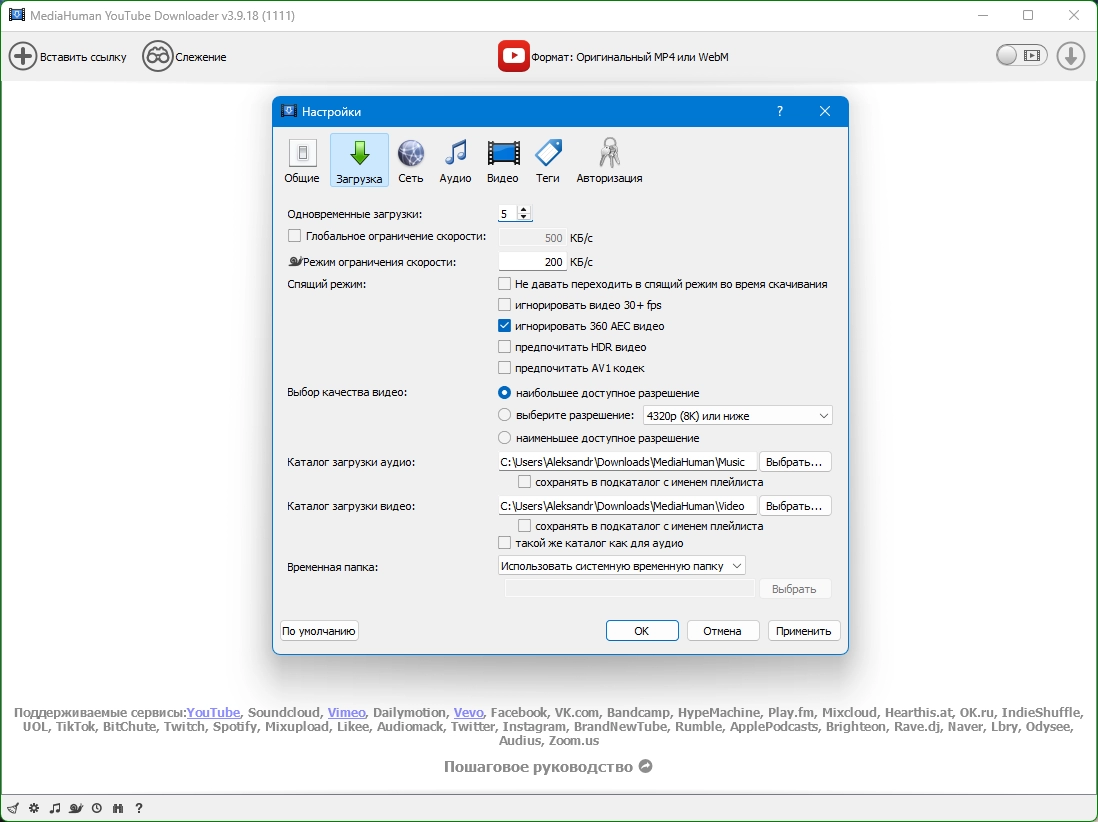This screenshot has width=1098, height=822.
Task: Open the 4320p (8K) или ниже resolution dropdown
Action: coord(737,416)
